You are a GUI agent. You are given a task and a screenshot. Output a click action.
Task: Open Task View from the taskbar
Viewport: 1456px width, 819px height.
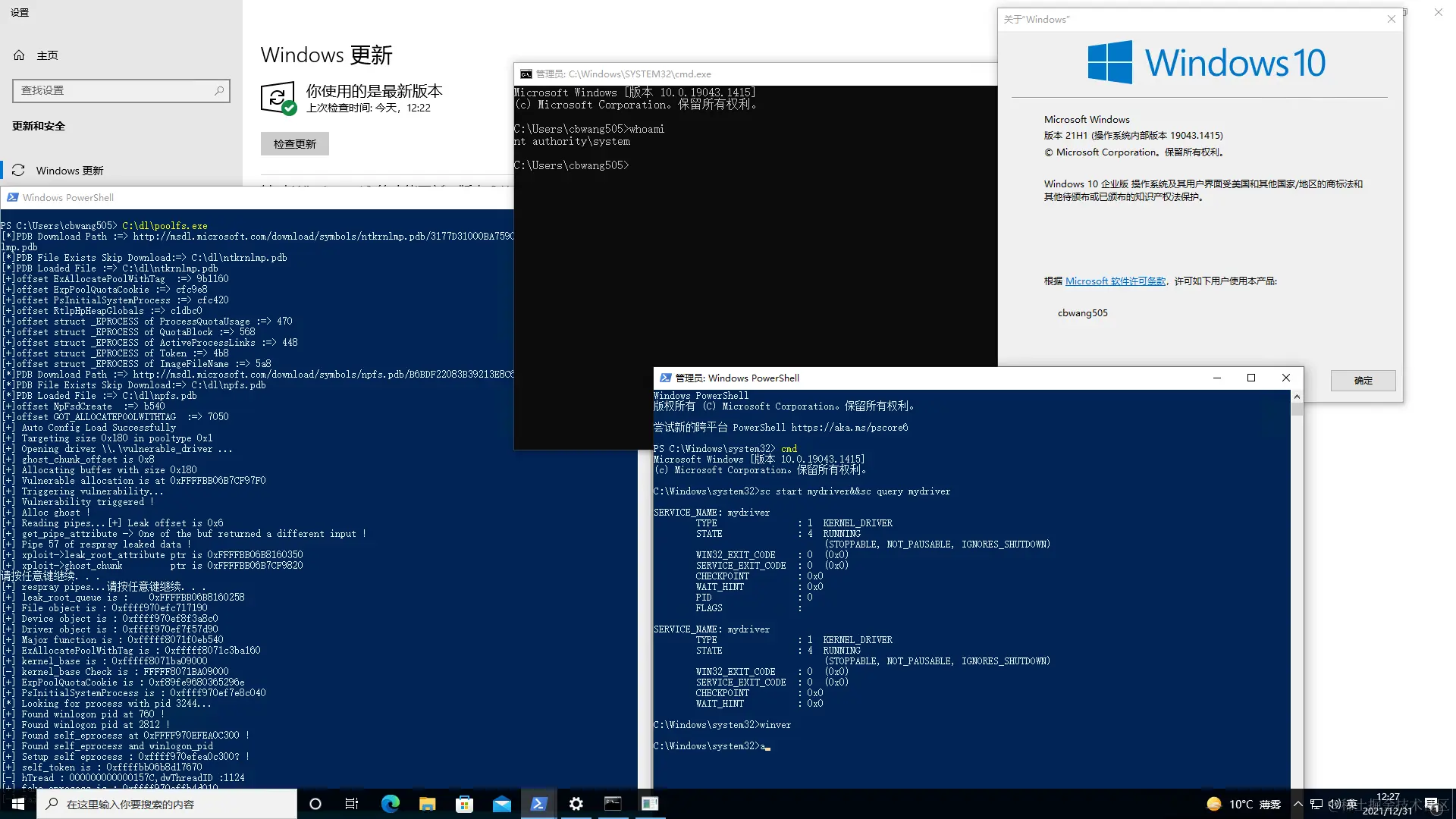pyautogui.click(x=352, y=804)
